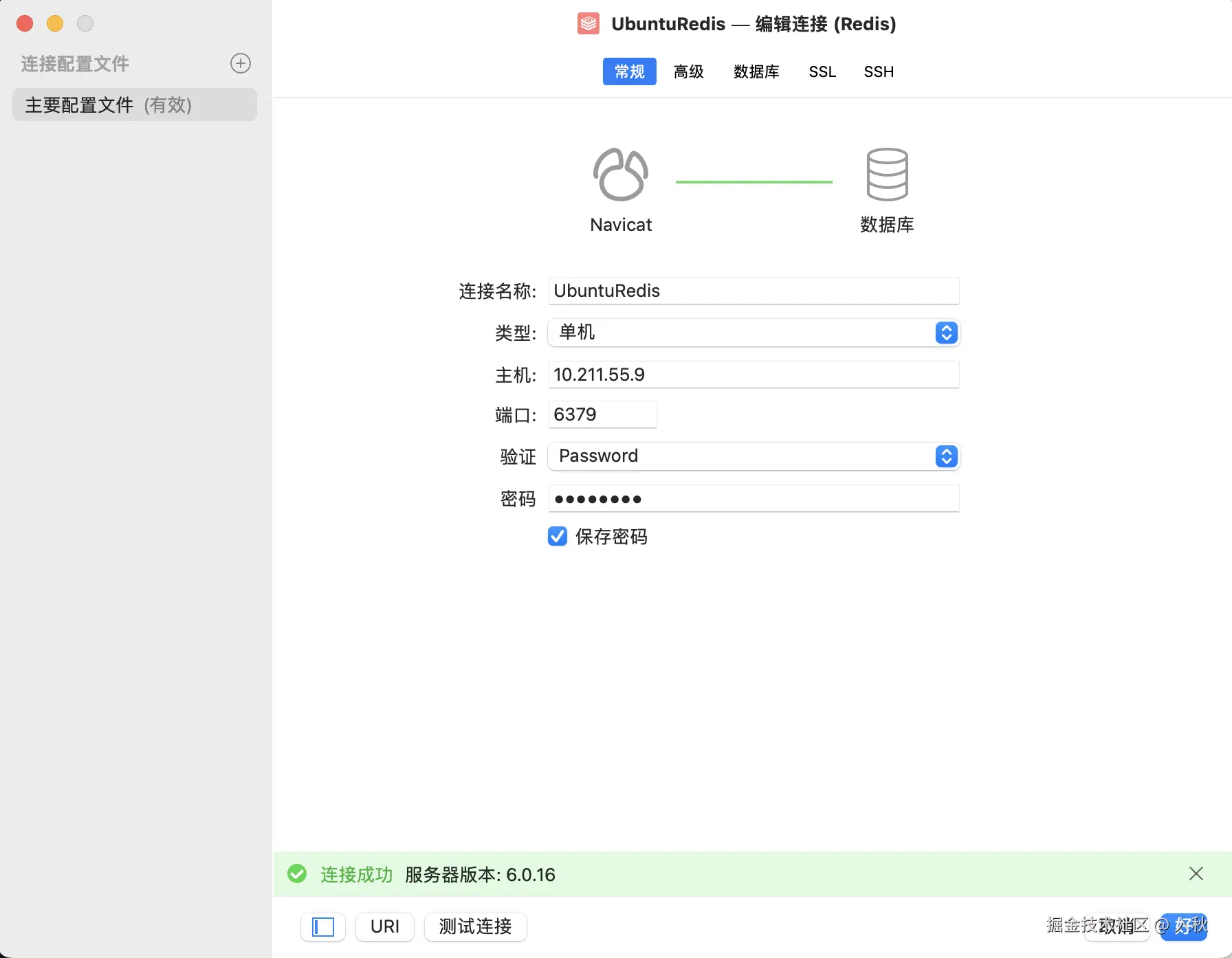Dismiss the connection success banner
This screenshot has width=1232, height=958.
tap(1196, 873)
